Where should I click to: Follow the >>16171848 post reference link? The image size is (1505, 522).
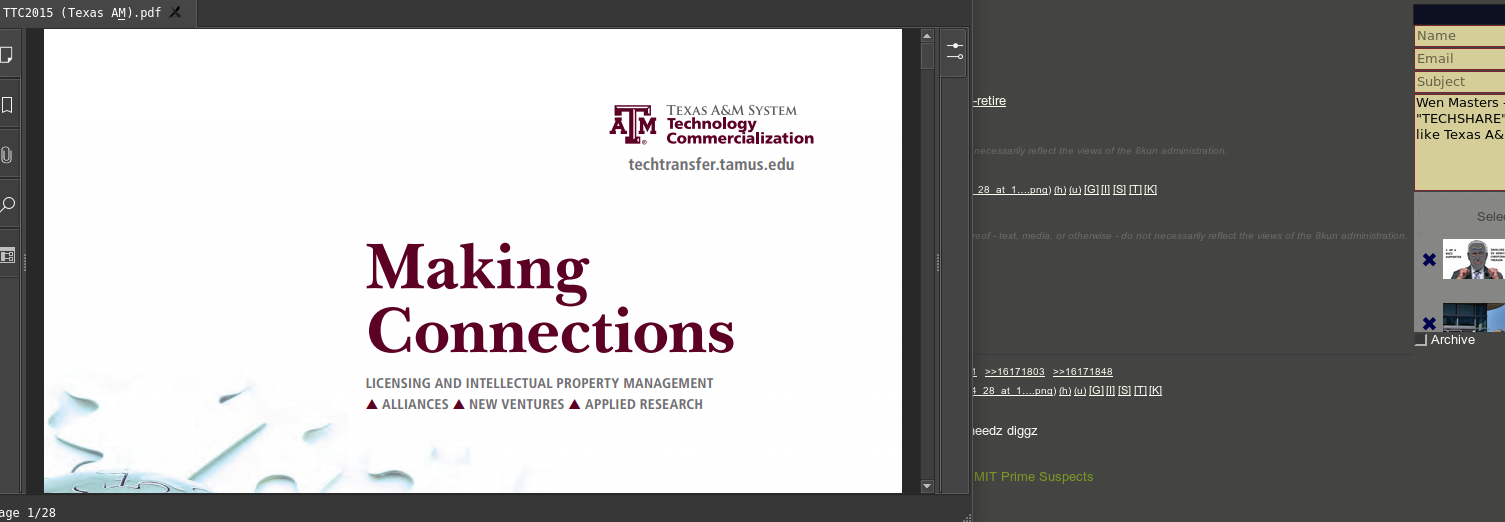(1082, 372)
